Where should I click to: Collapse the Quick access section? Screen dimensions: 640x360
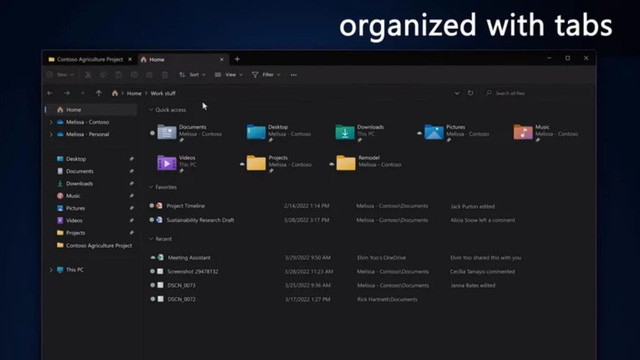click(x=151, y=110)
